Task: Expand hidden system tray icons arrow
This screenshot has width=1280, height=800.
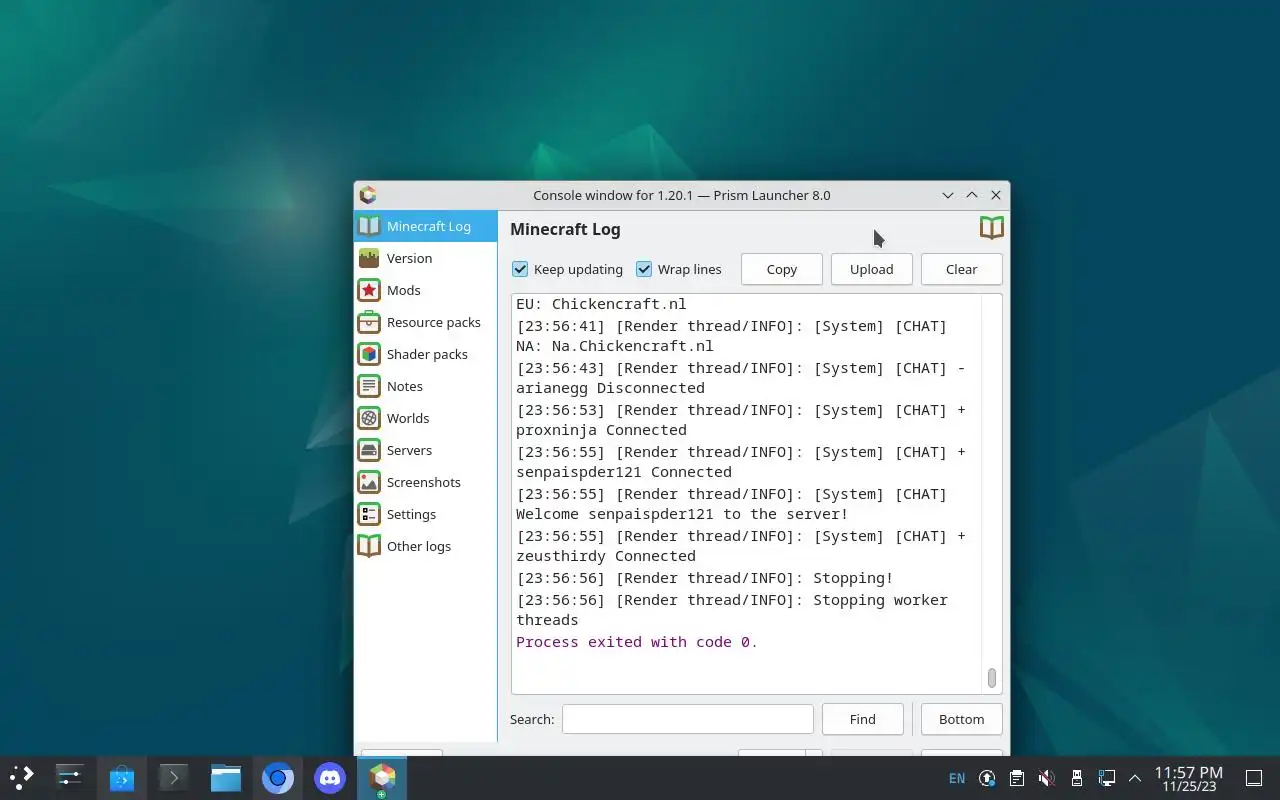Action: (x=1135, y=778)
